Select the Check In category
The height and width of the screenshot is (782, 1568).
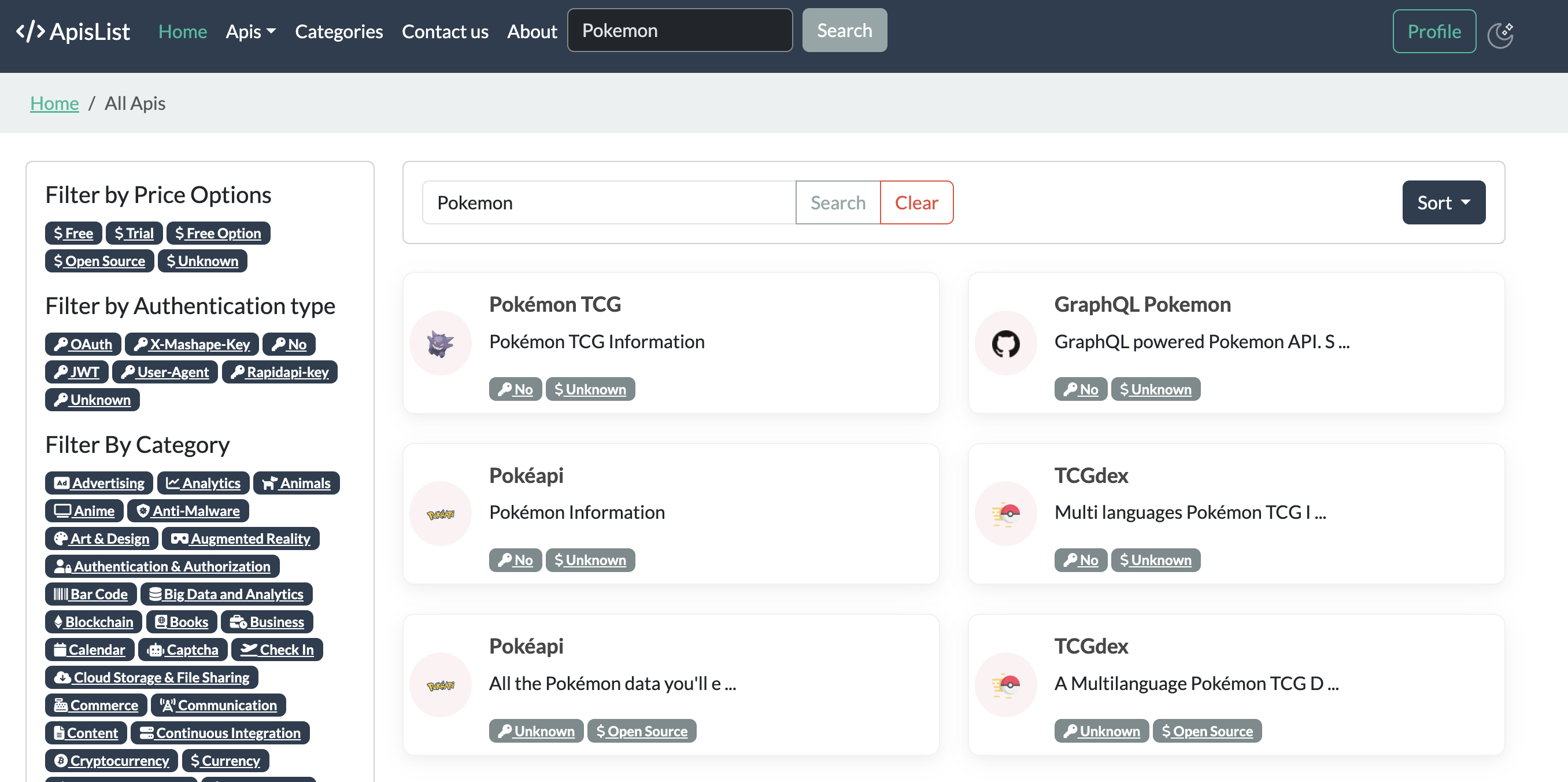277,649
